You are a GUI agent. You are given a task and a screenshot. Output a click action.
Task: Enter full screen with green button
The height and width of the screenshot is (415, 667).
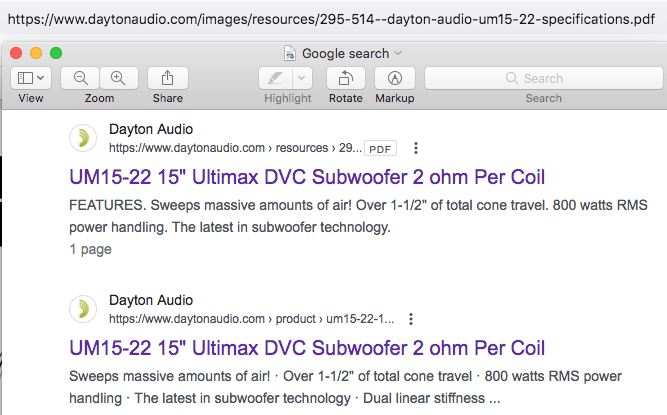tap(56, 53)
